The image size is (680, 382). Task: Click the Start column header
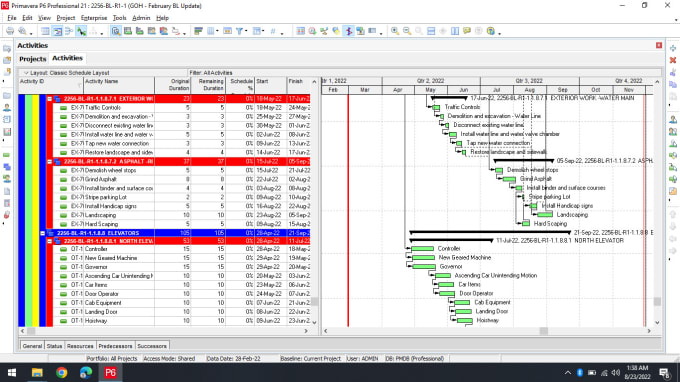pyautogui.click(x=271, y=85)
